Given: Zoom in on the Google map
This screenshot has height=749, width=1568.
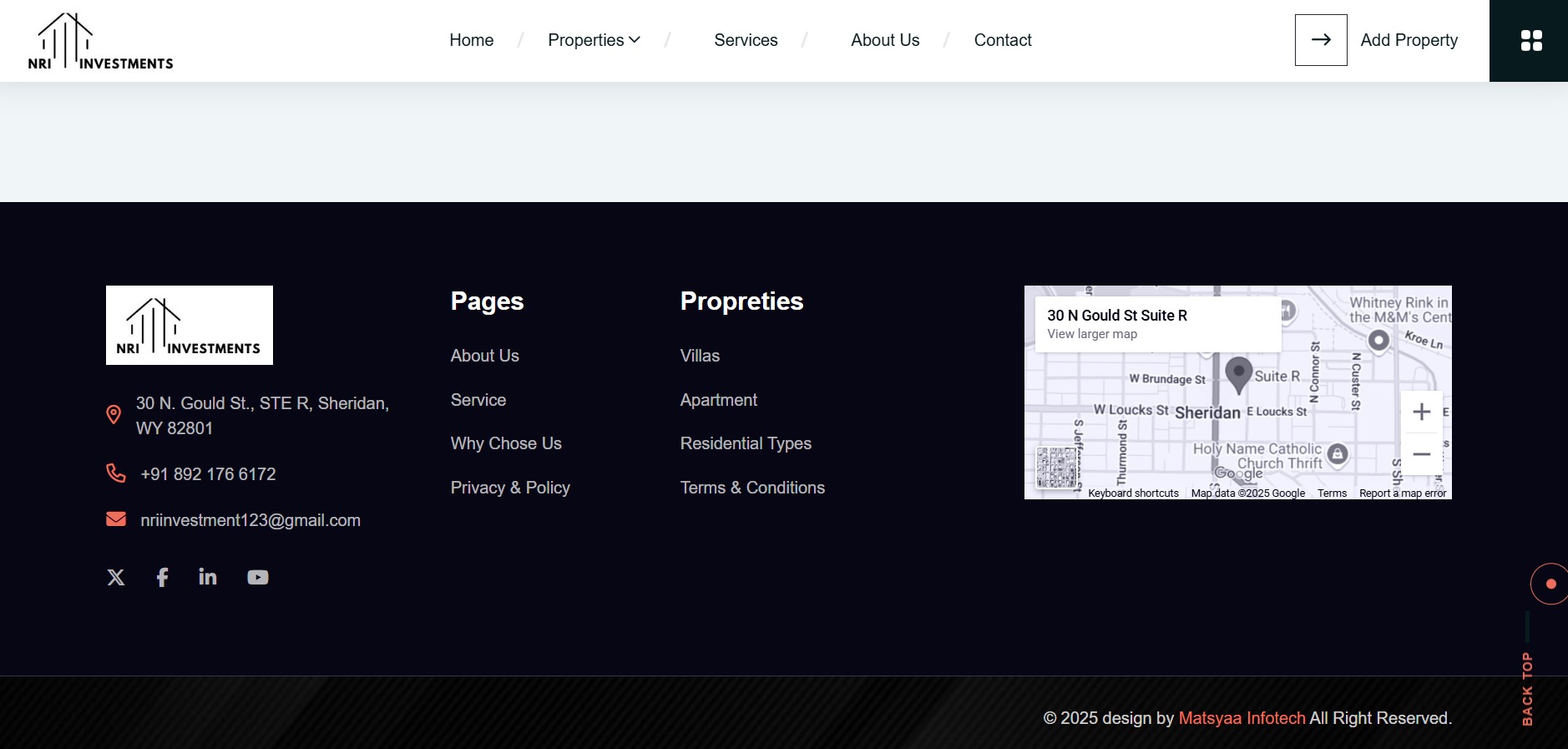Looking at the screenshot, I should [1421, 412].
